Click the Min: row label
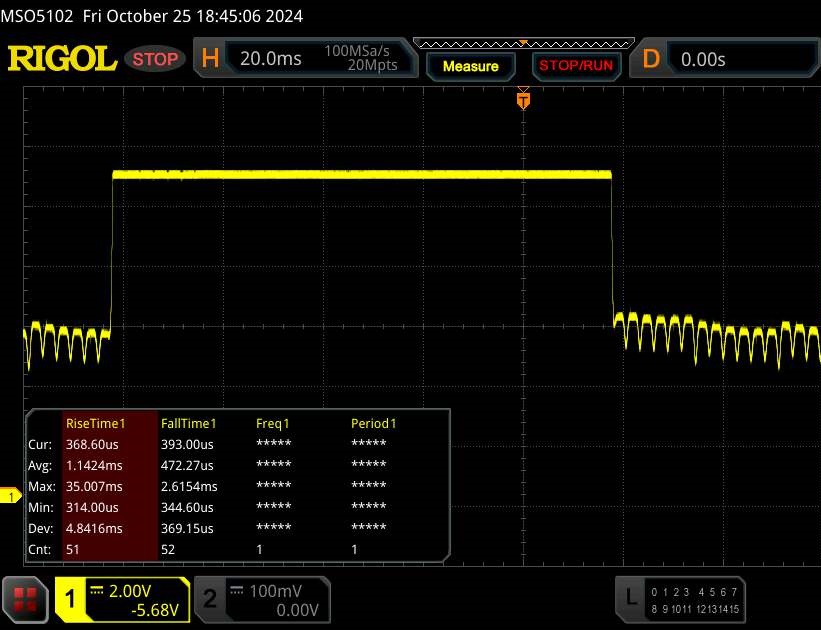 [40, 507]
